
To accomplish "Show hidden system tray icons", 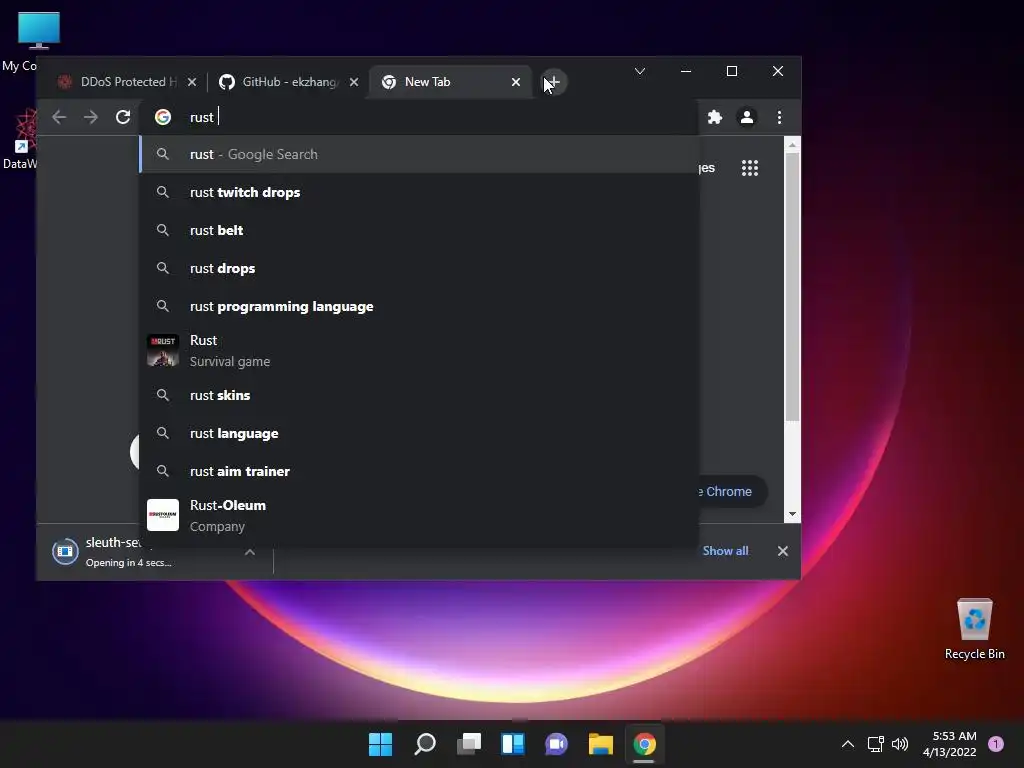I will pos(848,744).
